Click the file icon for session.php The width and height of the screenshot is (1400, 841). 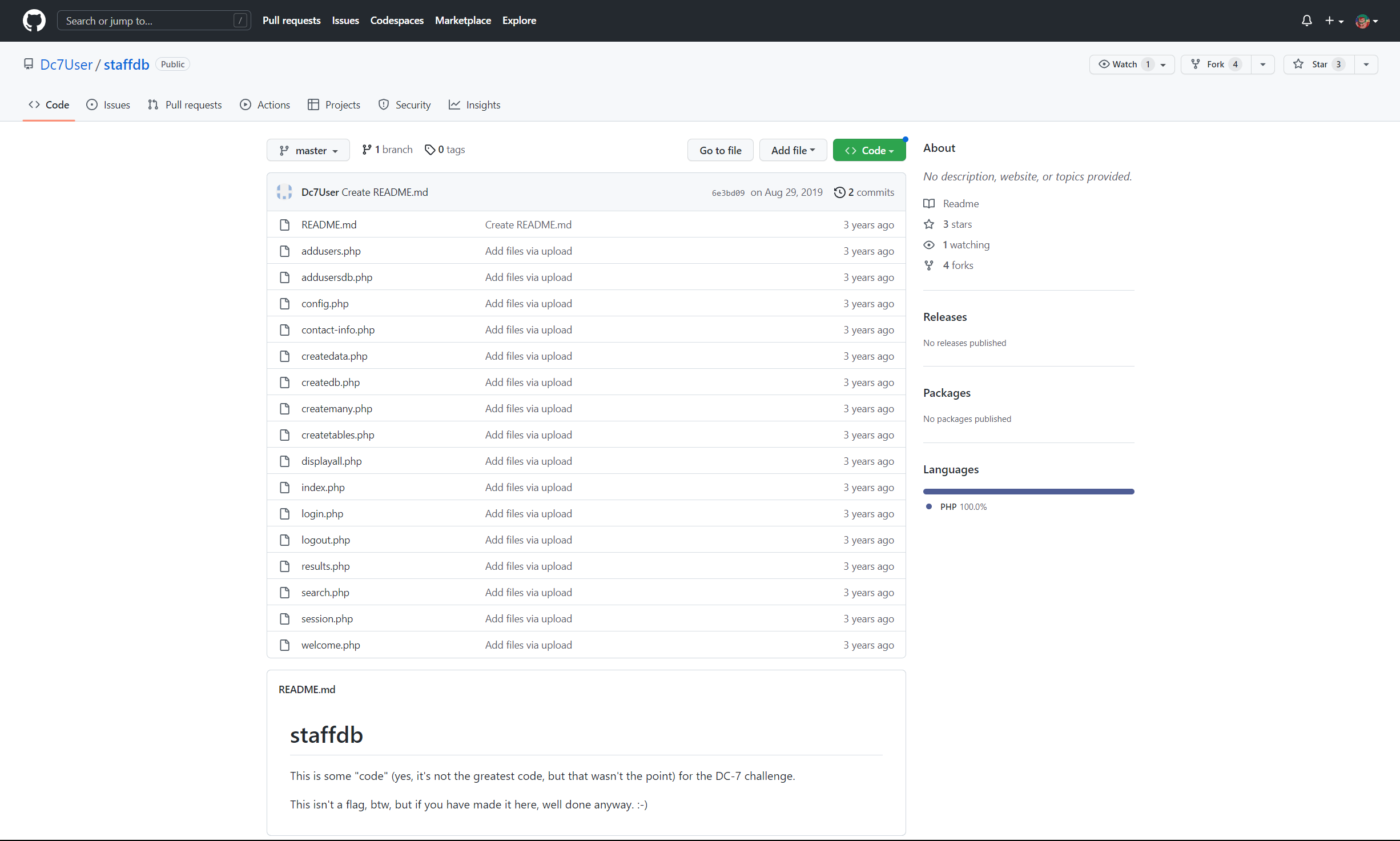pyautogui.click(x=284, y=618)
